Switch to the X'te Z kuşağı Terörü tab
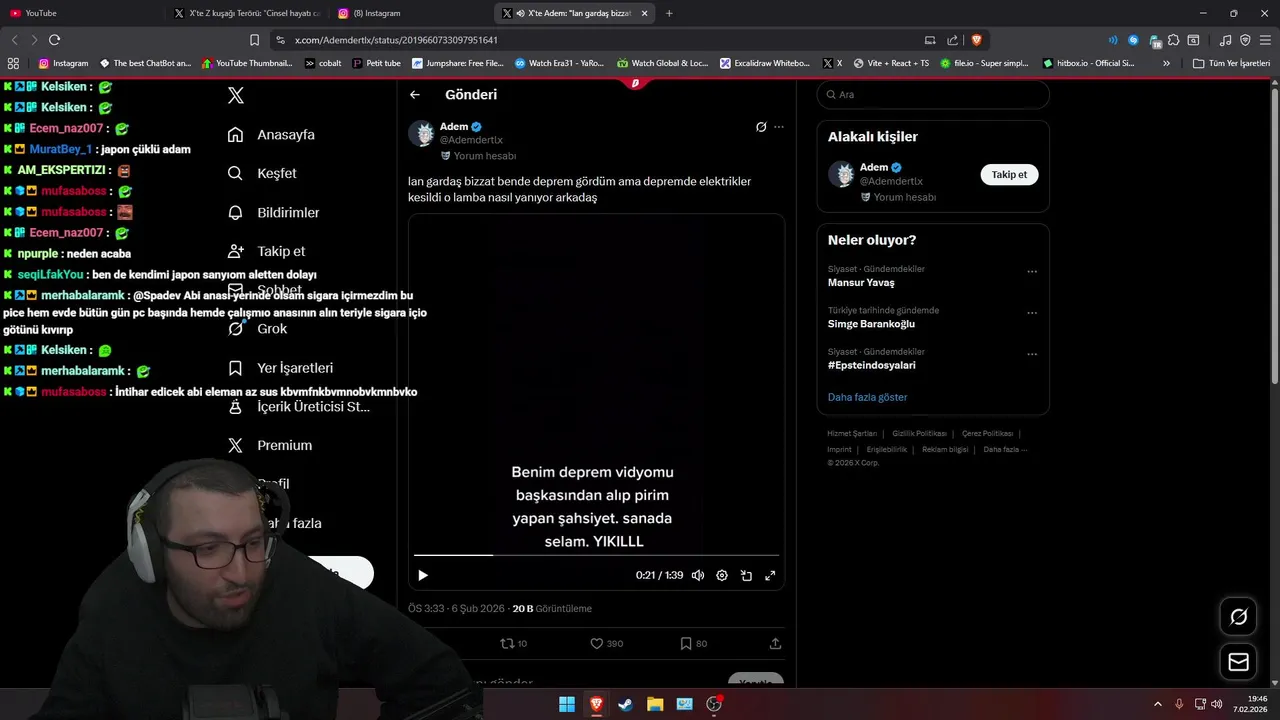The width and height of the screenshot is (1280, 720). tap(247, 13)
